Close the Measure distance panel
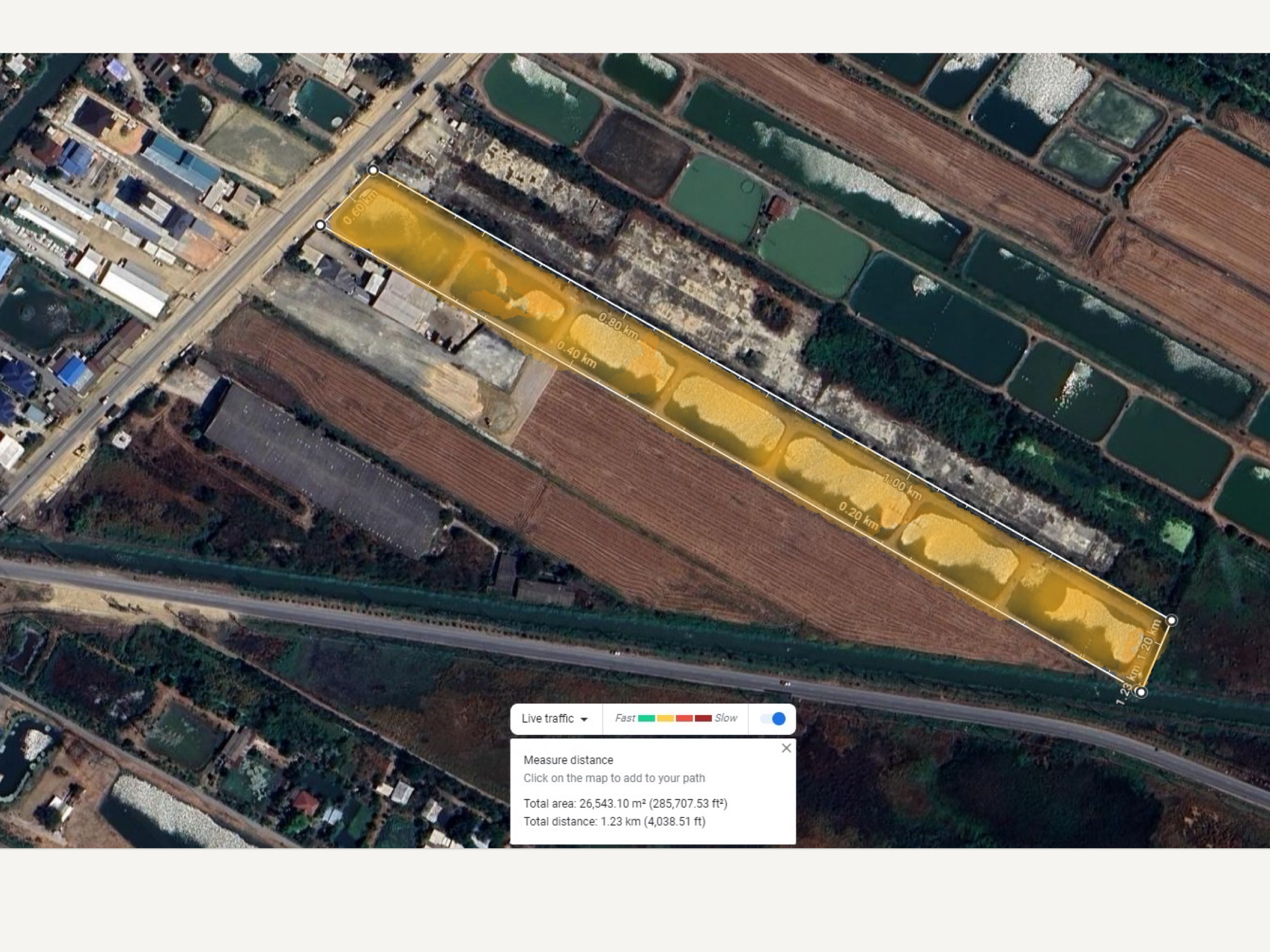The width and height of the screenshot is (1270, 952). point(786,748)
